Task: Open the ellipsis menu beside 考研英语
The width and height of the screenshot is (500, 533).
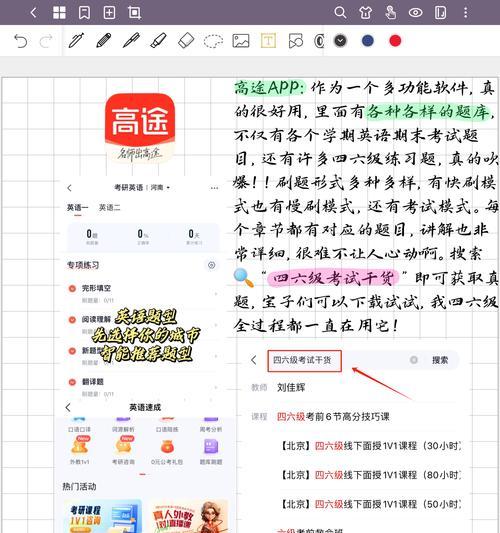Action: [214, 188]
